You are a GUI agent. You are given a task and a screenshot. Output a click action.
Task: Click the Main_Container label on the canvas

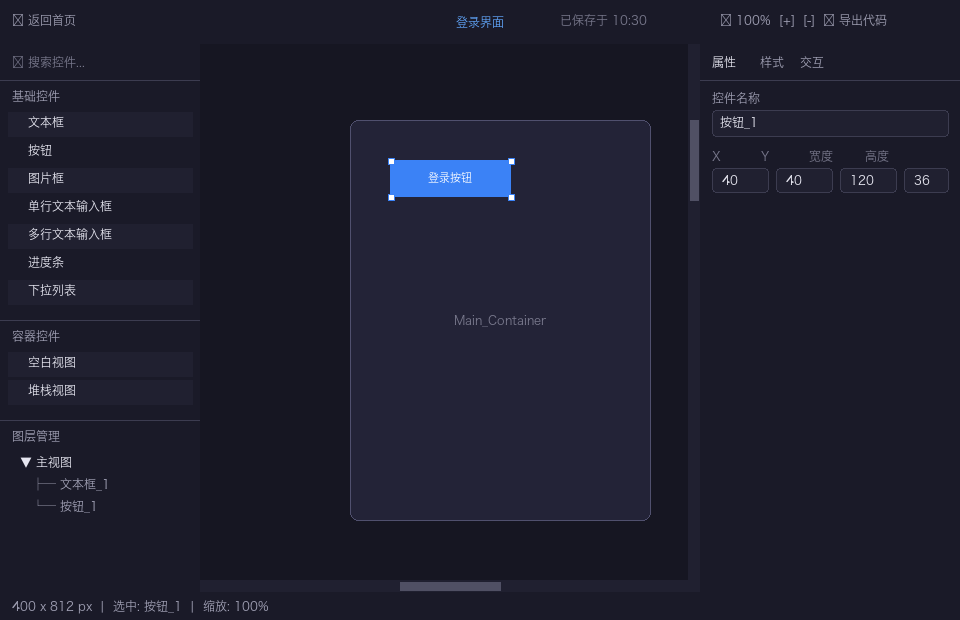pyautogui.click(x=500, y=320)
